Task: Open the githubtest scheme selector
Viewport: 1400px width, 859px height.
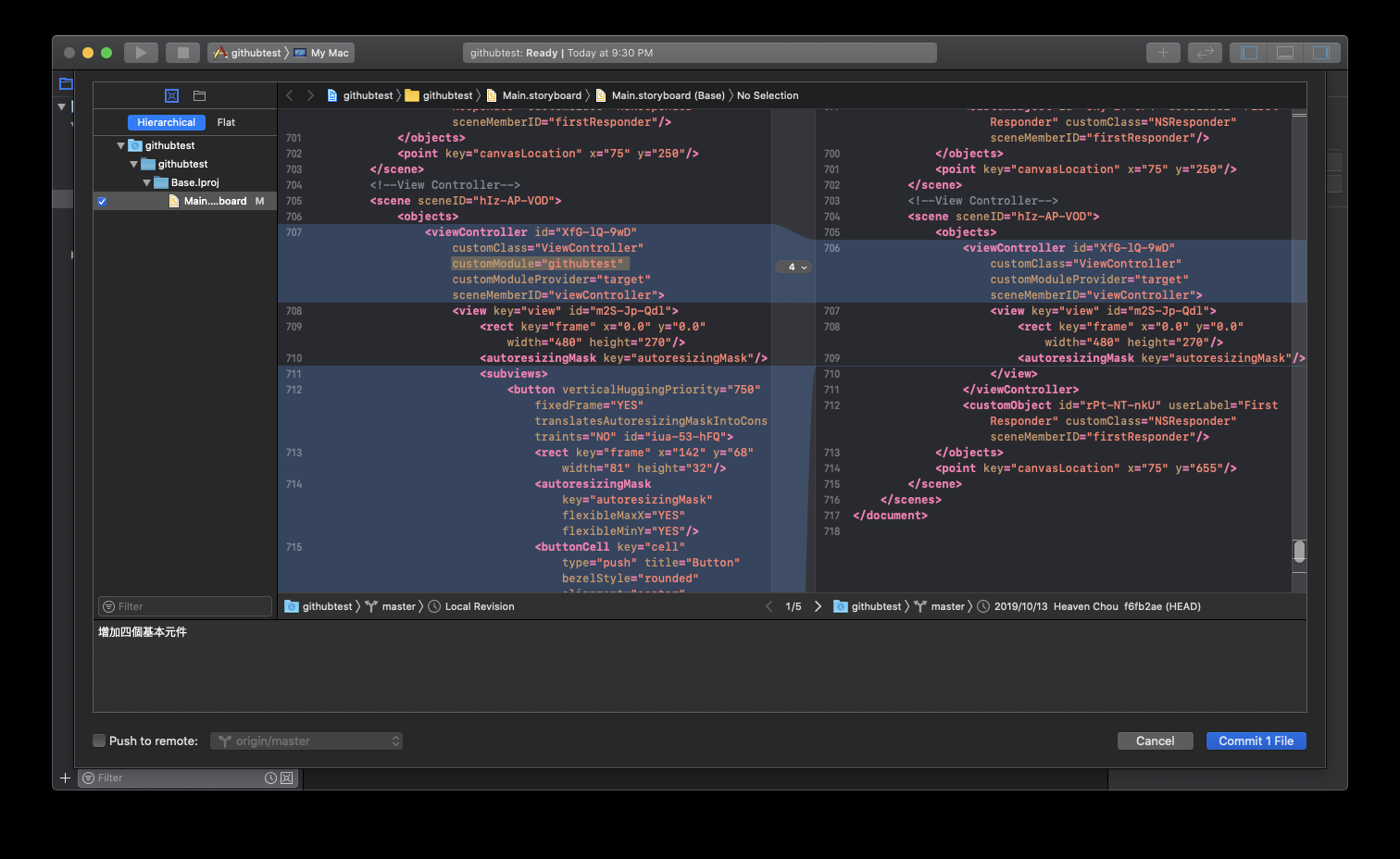Action: pyautogui.click(x=247, y=53)
